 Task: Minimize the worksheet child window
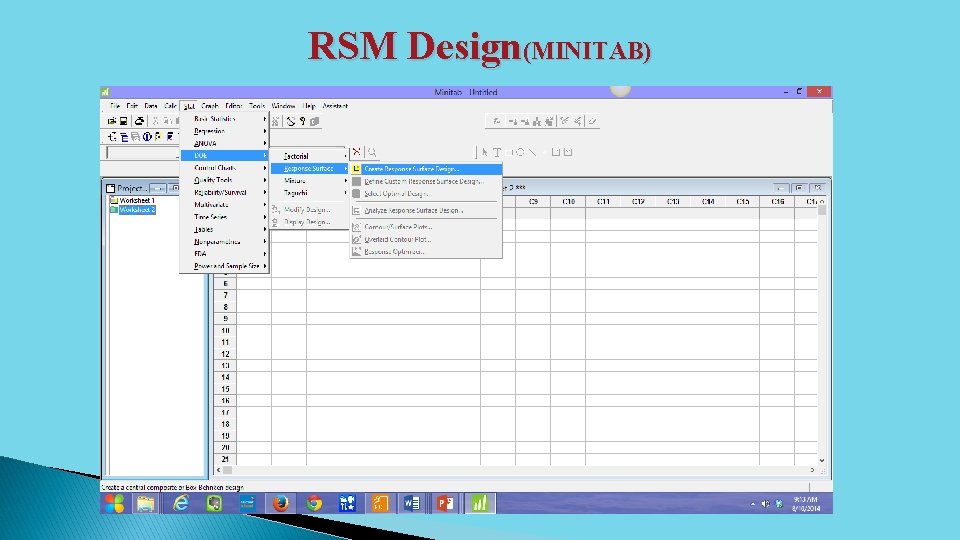(x=781, y=187)
